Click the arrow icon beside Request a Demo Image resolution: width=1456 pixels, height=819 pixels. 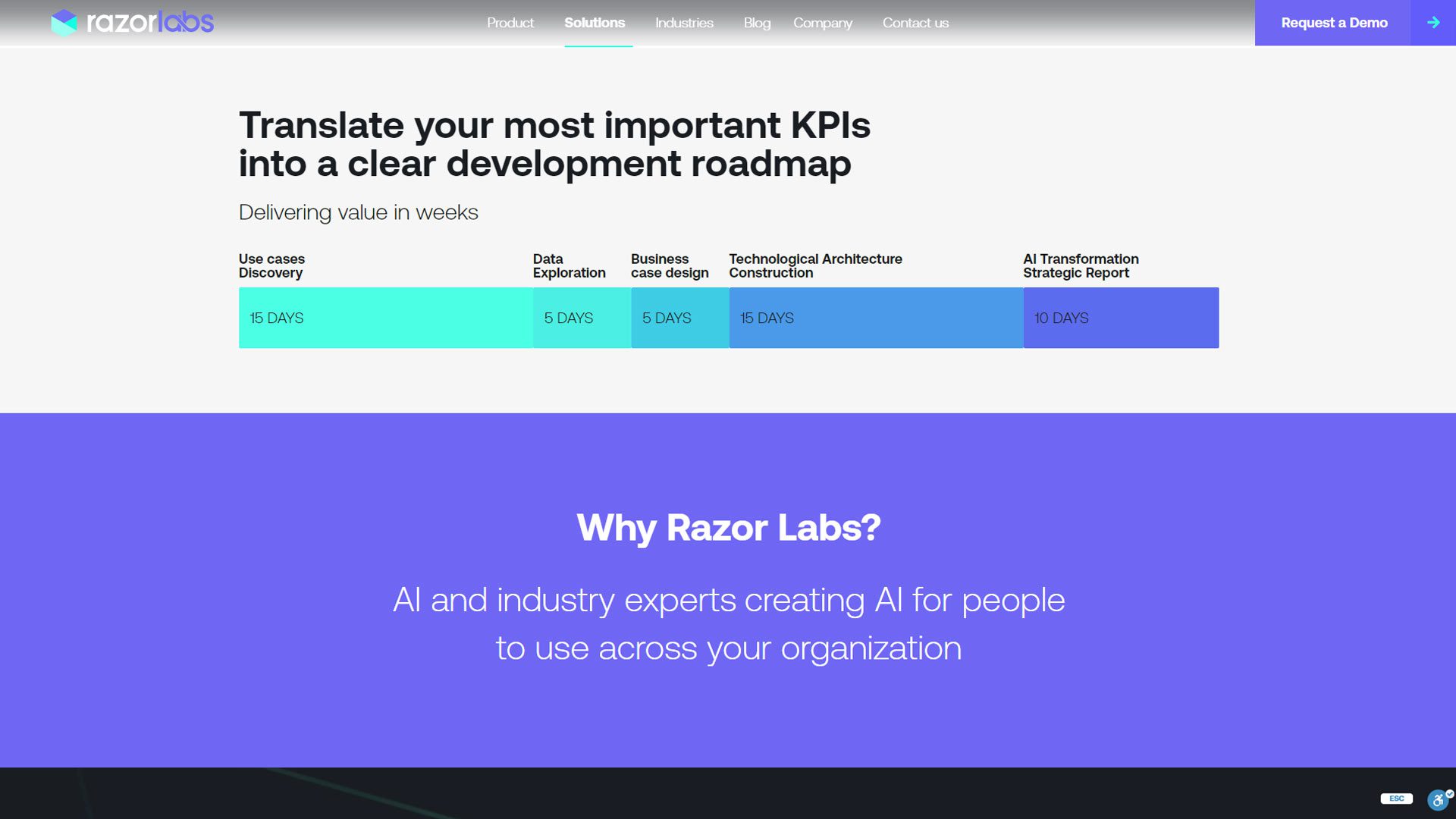1432,23
